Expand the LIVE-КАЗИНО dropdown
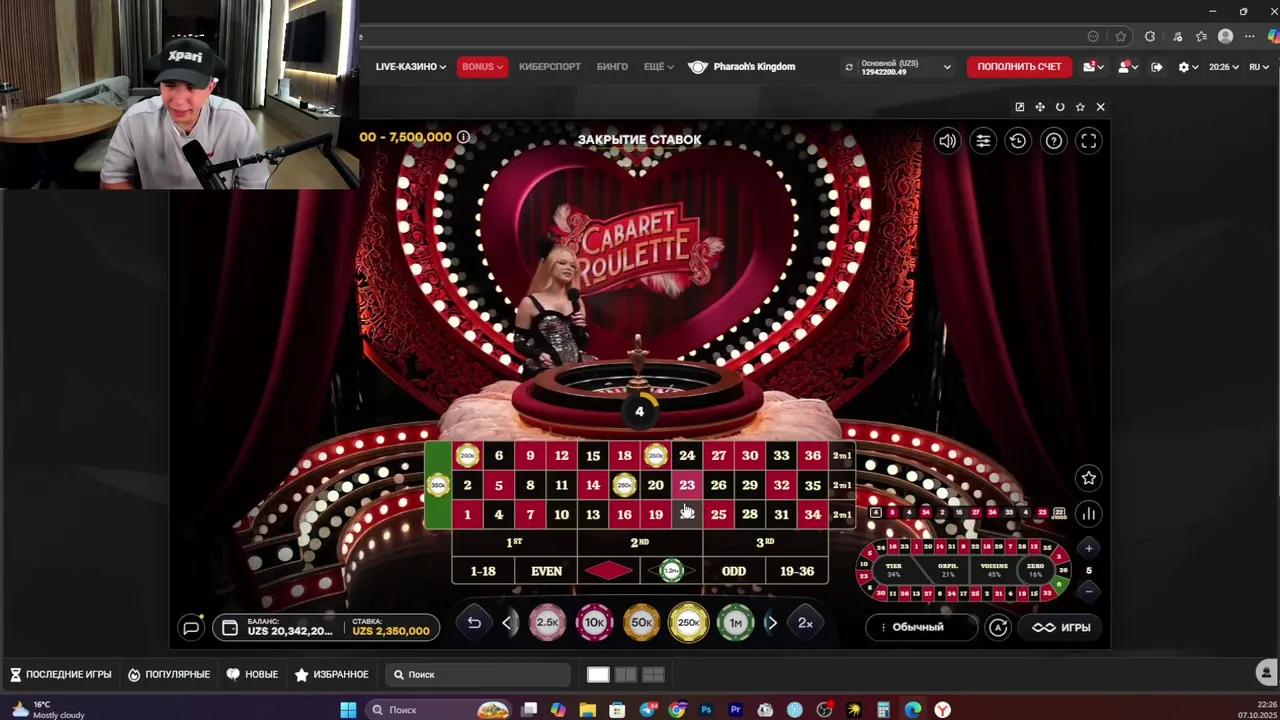Image resolution: width=1280 pixels, height=720 pixels. point(411,67)
